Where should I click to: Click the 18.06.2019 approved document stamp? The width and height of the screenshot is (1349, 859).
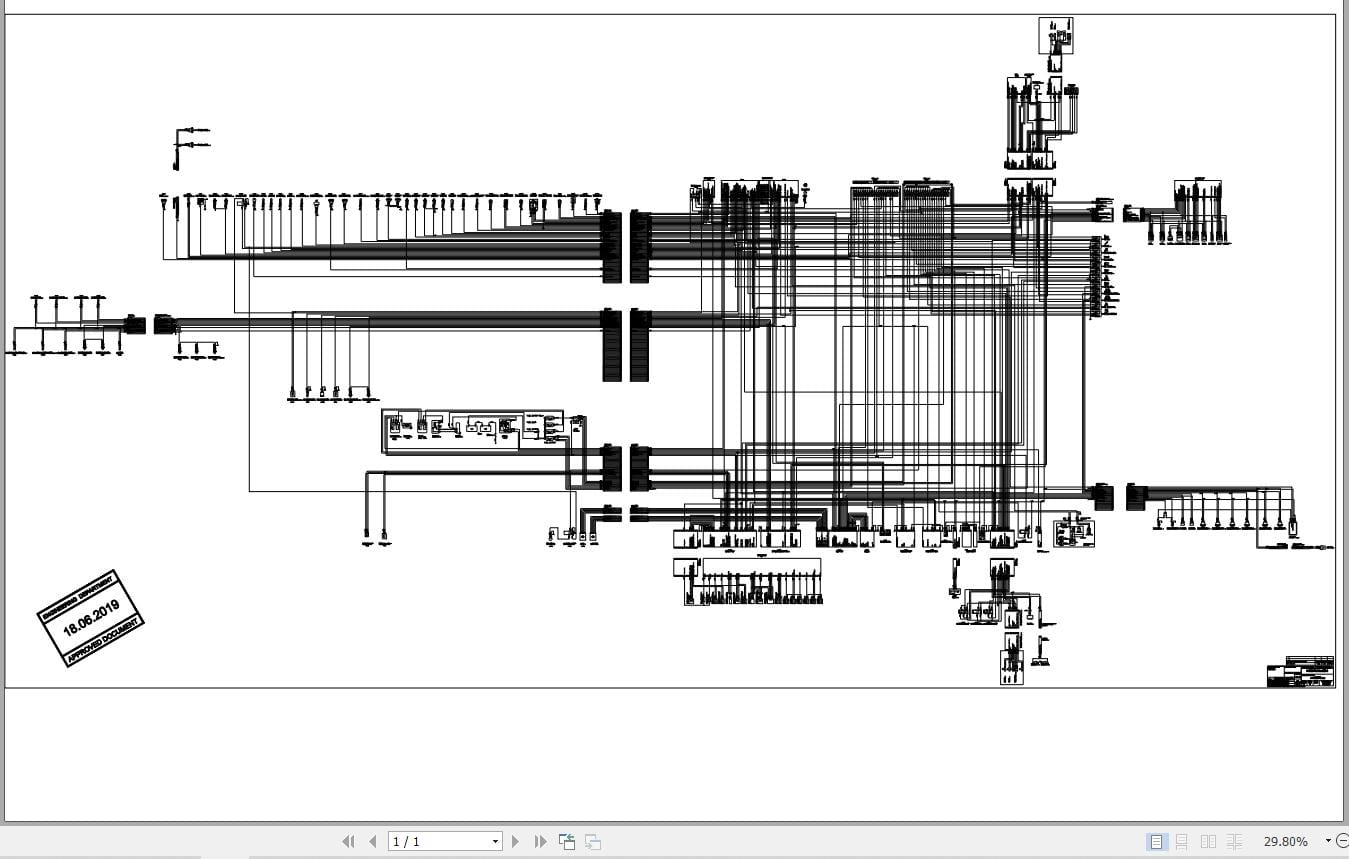[x=91, y=618]
